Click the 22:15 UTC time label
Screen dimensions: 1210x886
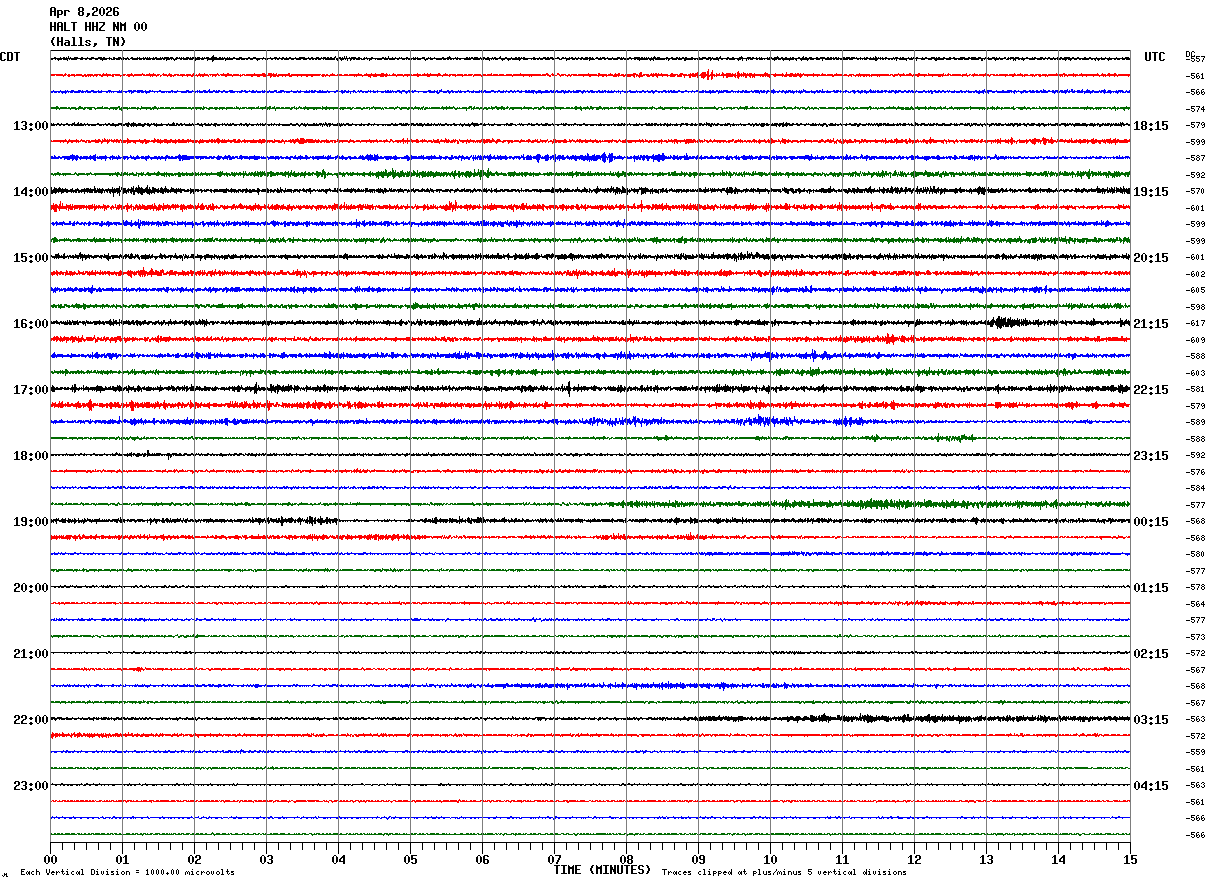(1151, 390)
